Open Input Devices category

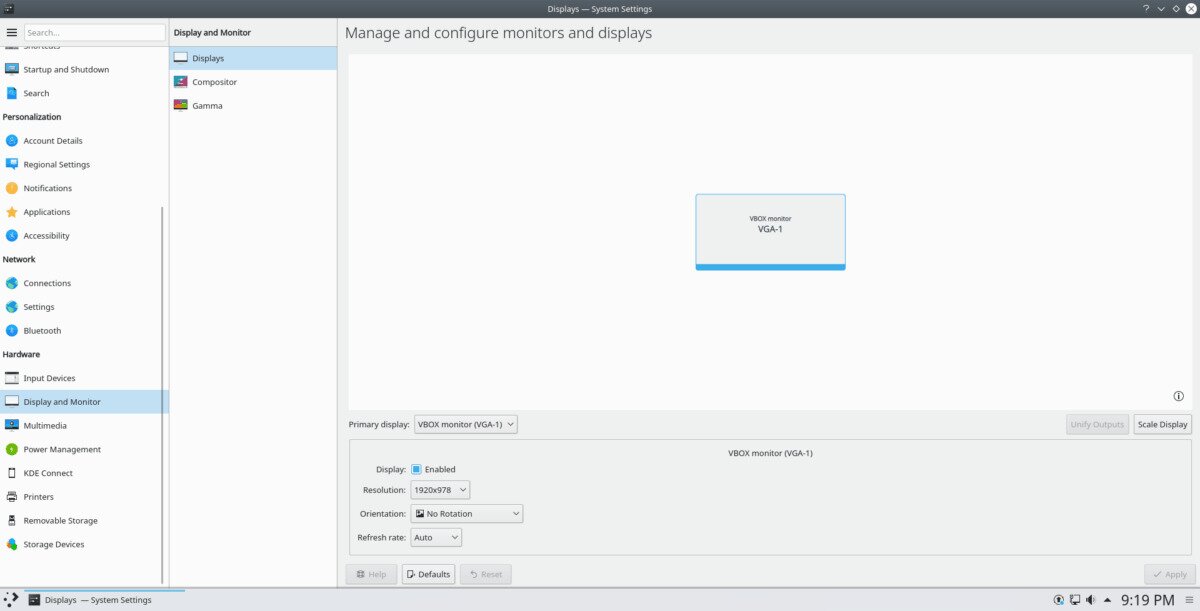tap(49, 378)
